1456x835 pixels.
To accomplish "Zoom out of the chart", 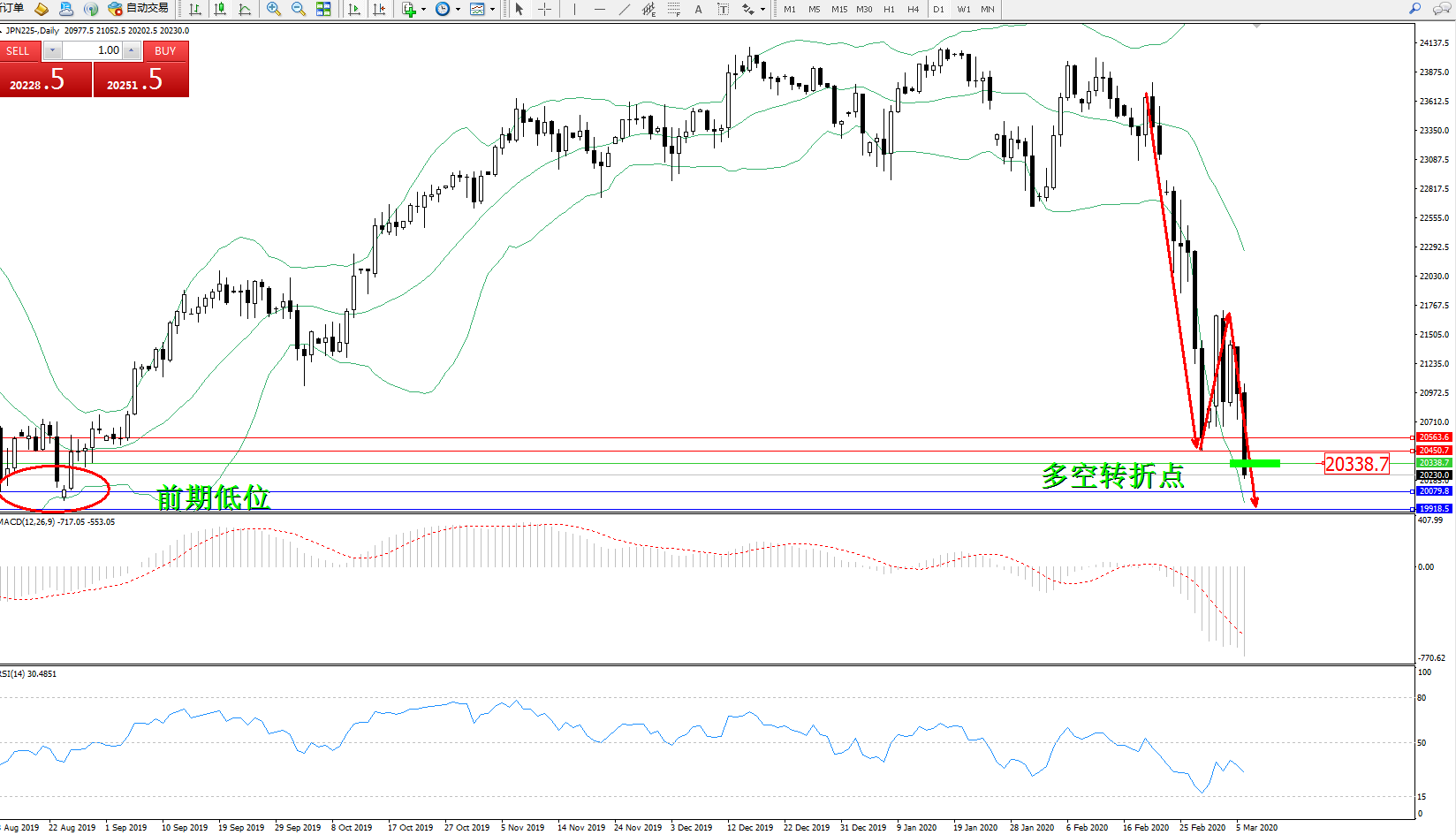I will (x=299, y=9).
